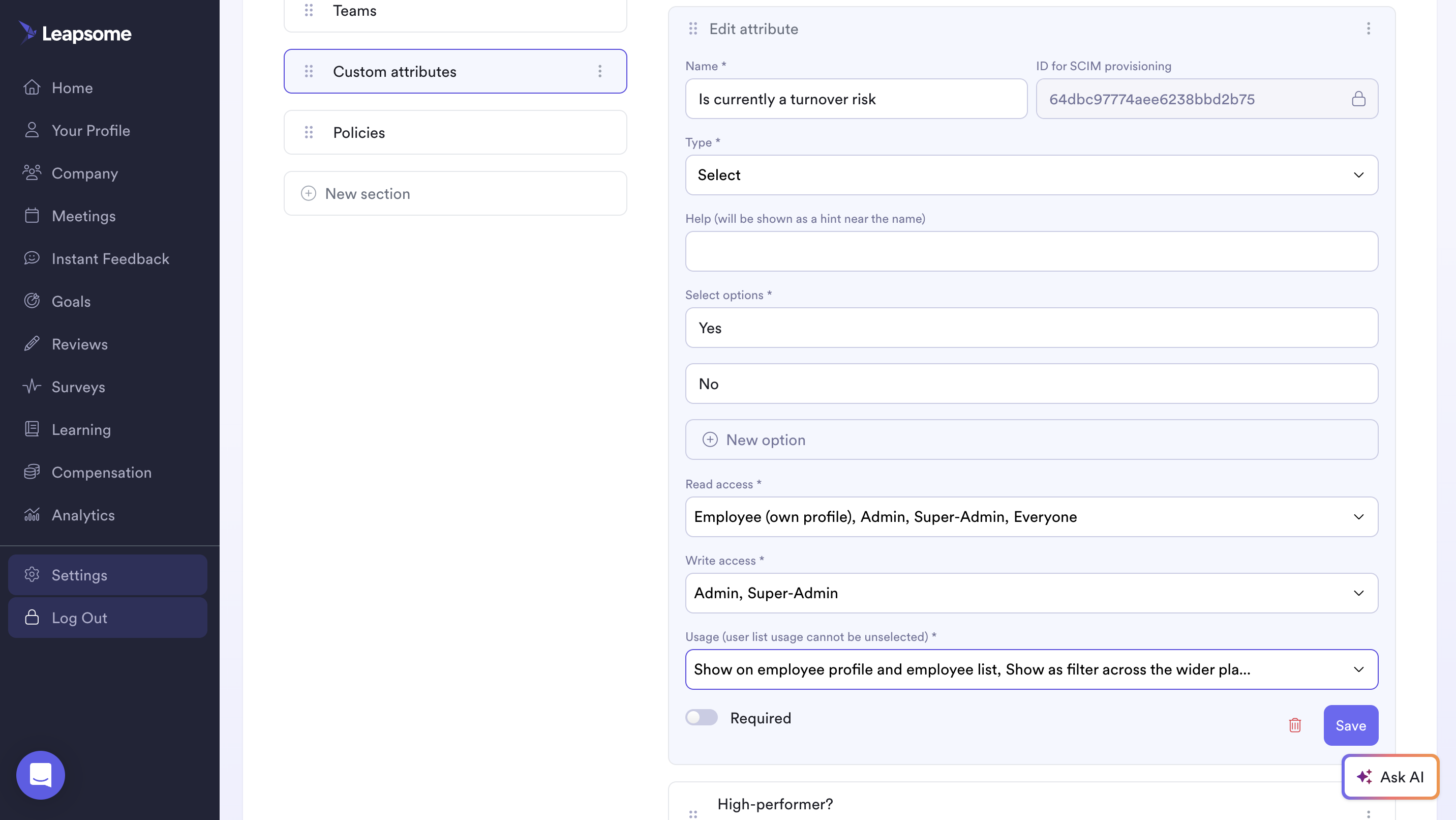Viewport: 1456px width, 820px height.
Task: Open the Type dropdown
Action: tap(1032, 175)
